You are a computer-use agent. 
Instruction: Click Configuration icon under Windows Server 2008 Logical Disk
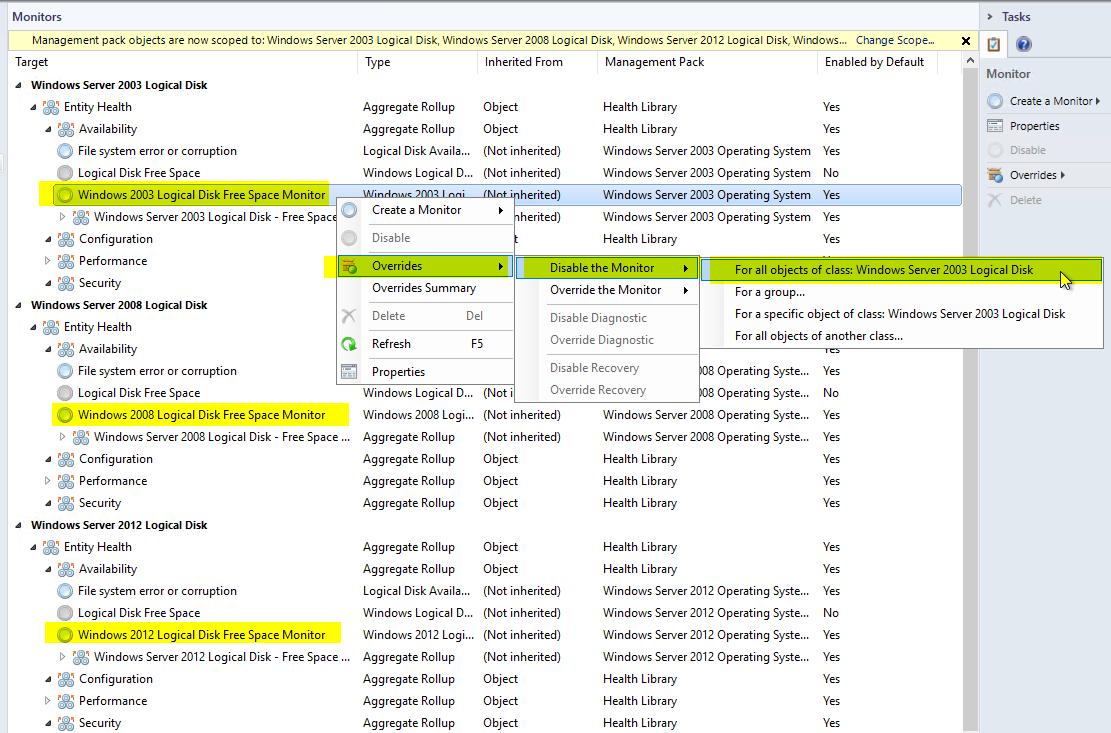click(66, 459)
